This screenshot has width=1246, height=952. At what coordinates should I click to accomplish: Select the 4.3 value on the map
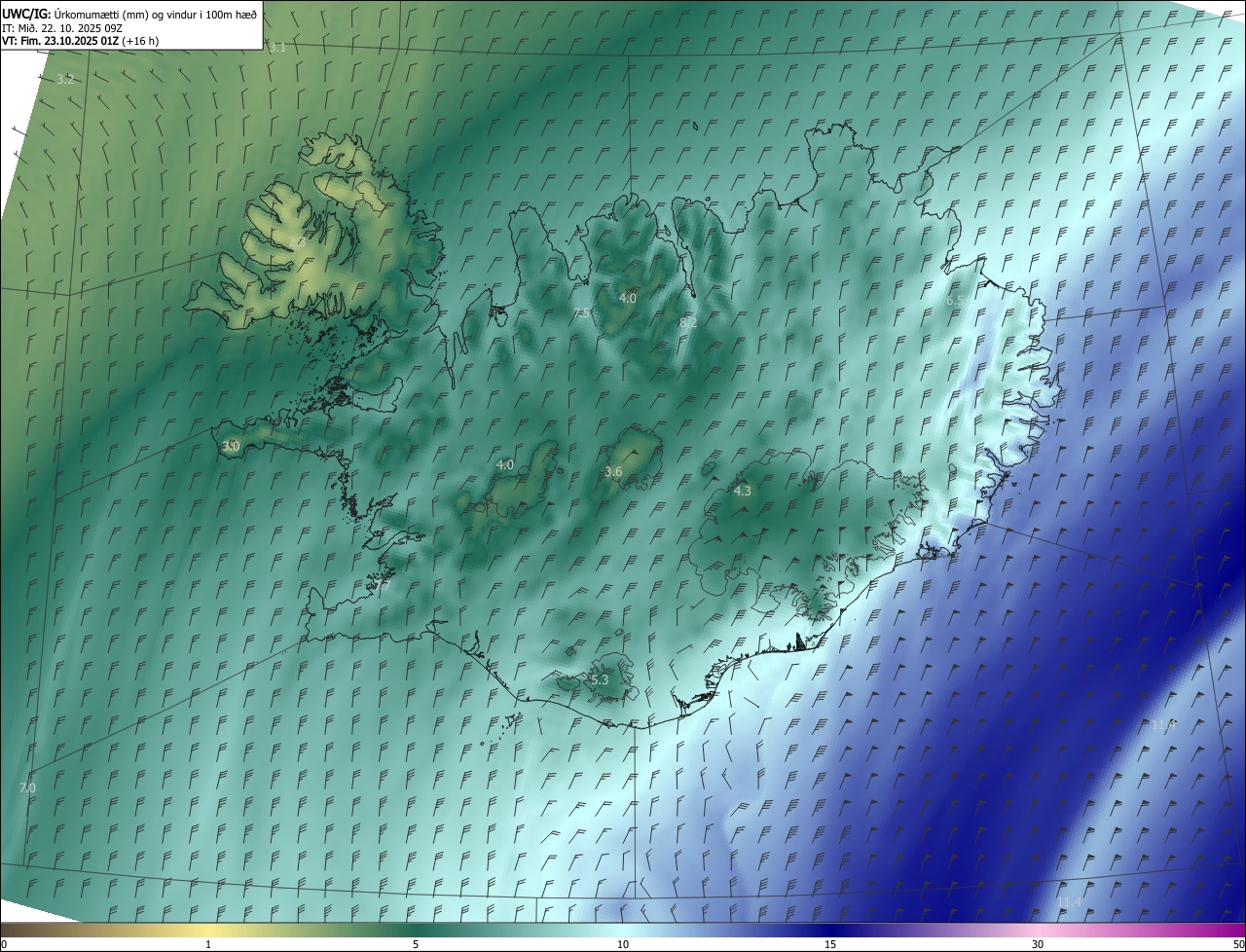click(x=743, y=492)
